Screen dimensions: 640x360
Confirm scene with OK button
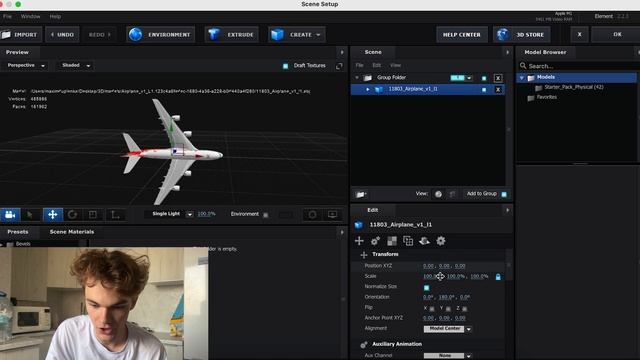[x=617, y=35]
